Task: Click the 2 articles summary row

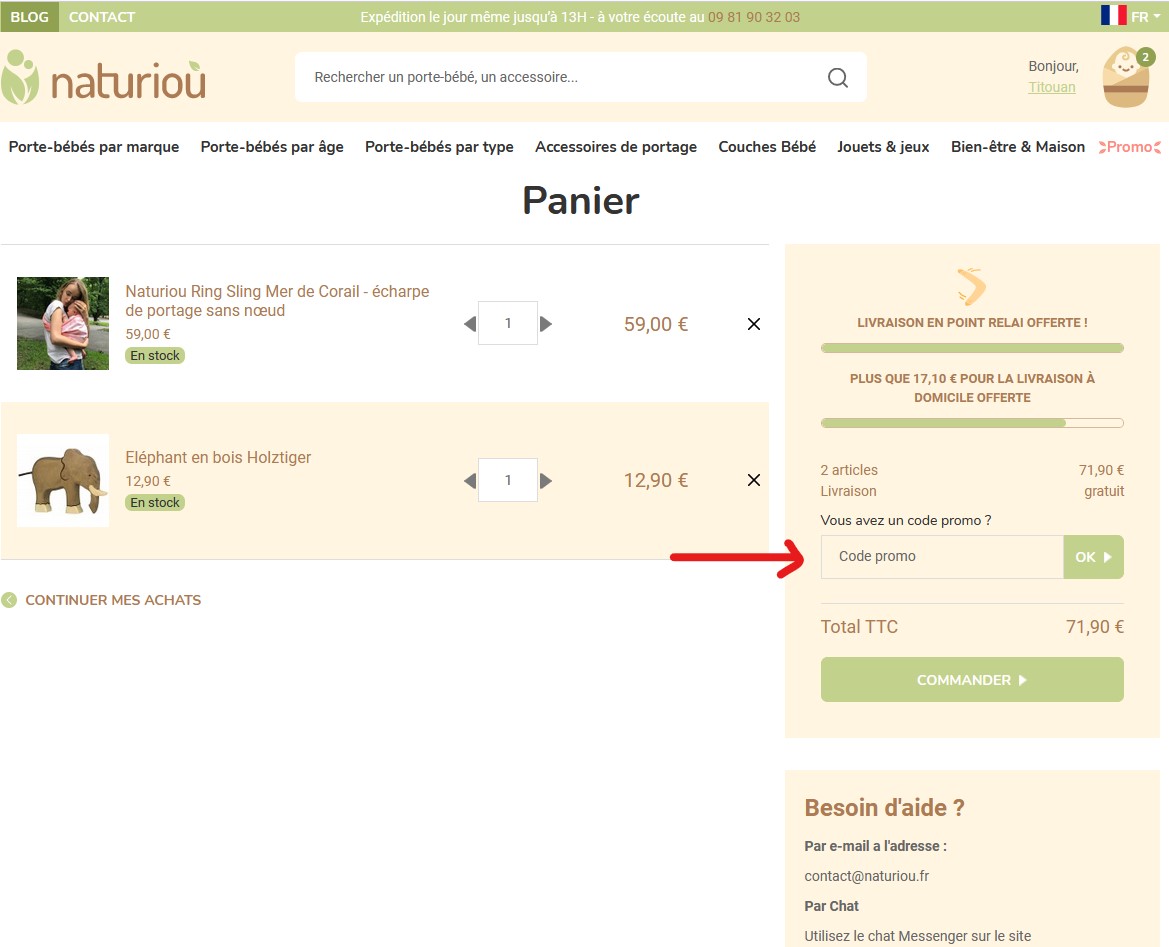Action: (x=972, y=470)
